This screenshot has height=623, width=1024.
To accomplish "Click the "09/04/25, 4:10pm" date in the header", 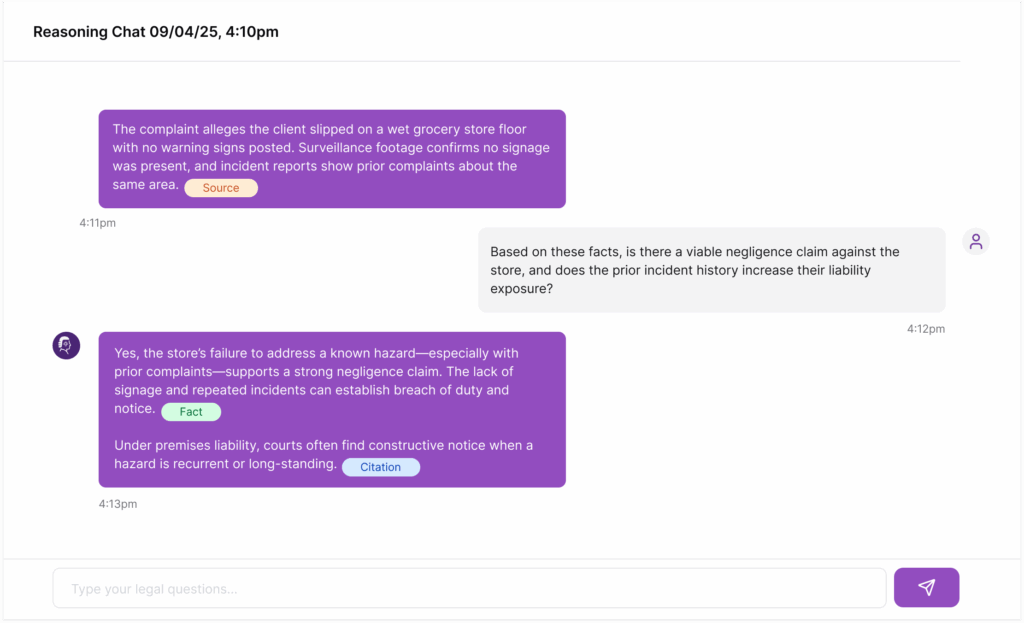I will point(214,32).
